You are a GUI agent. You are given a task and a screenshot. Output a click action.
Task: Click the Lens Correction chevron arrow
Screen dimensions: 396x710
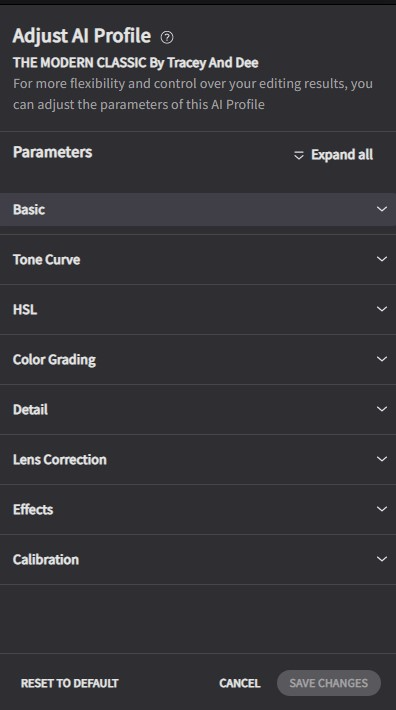[x=382, y=459]
